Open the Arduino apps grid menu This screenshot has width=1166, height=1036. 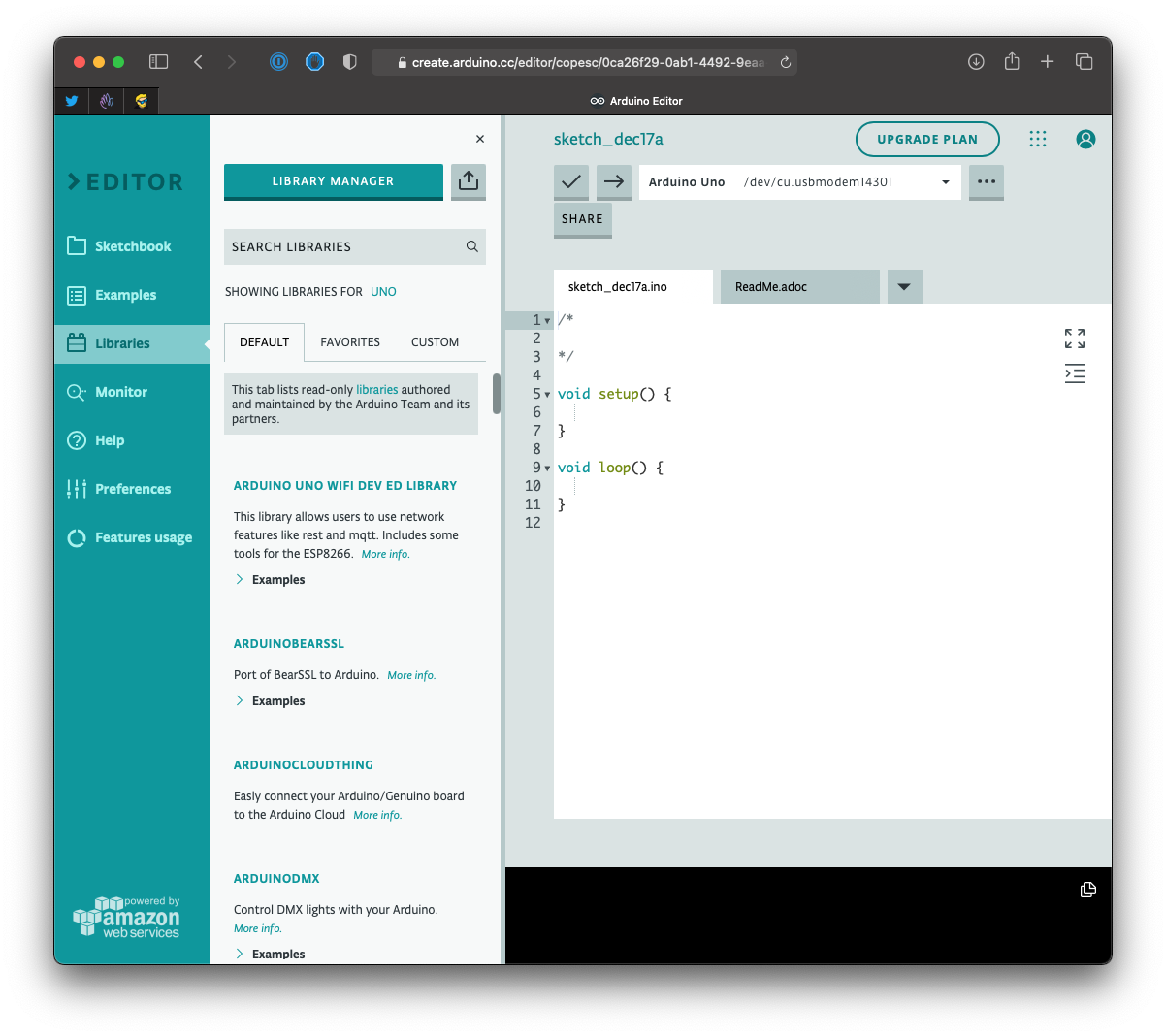click(1038, 139)
